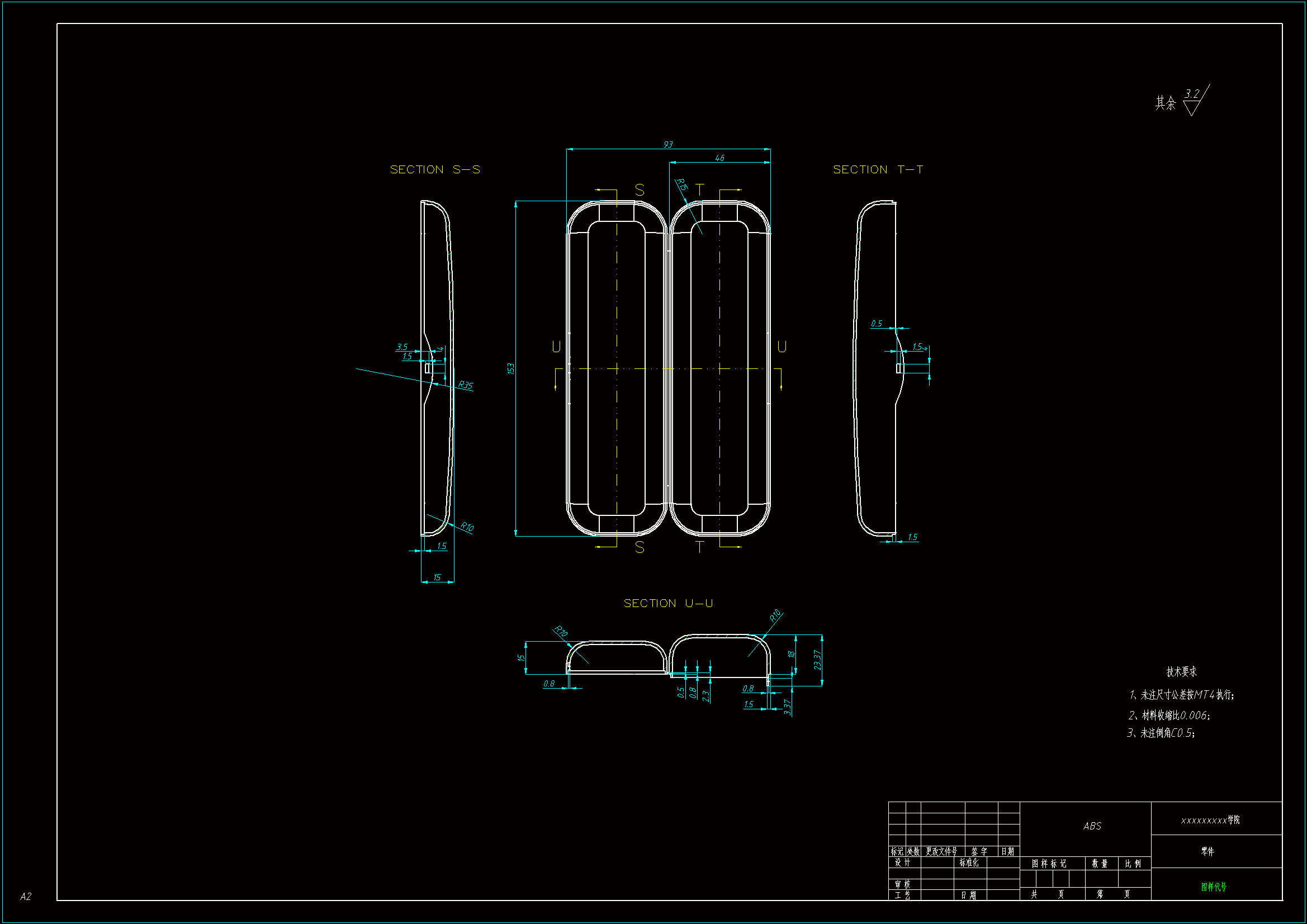Click the 其余 text near roughness symbol

point(1164,103)
